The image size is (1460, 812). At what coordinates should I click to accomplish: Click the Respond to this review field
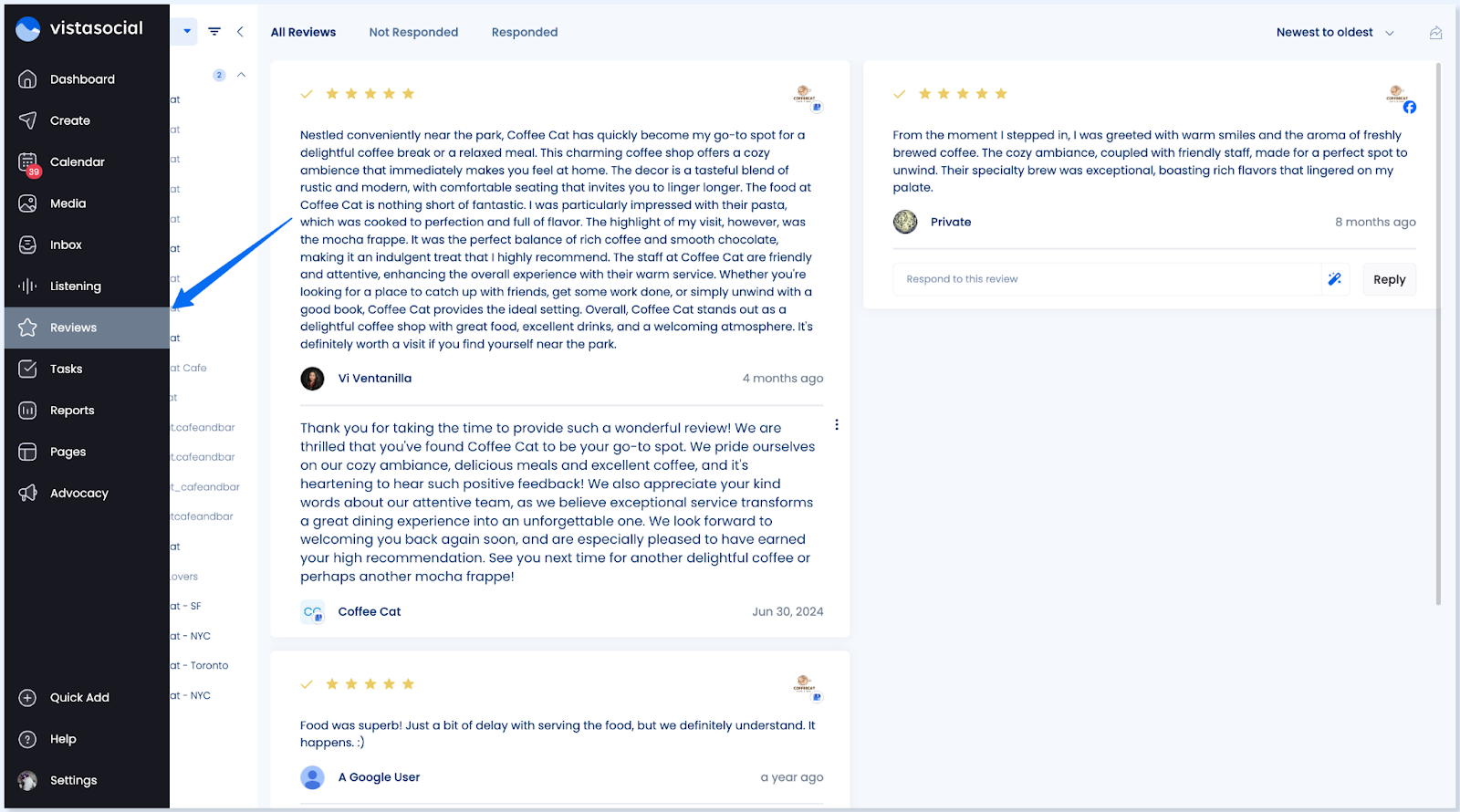coord(1106,279)
